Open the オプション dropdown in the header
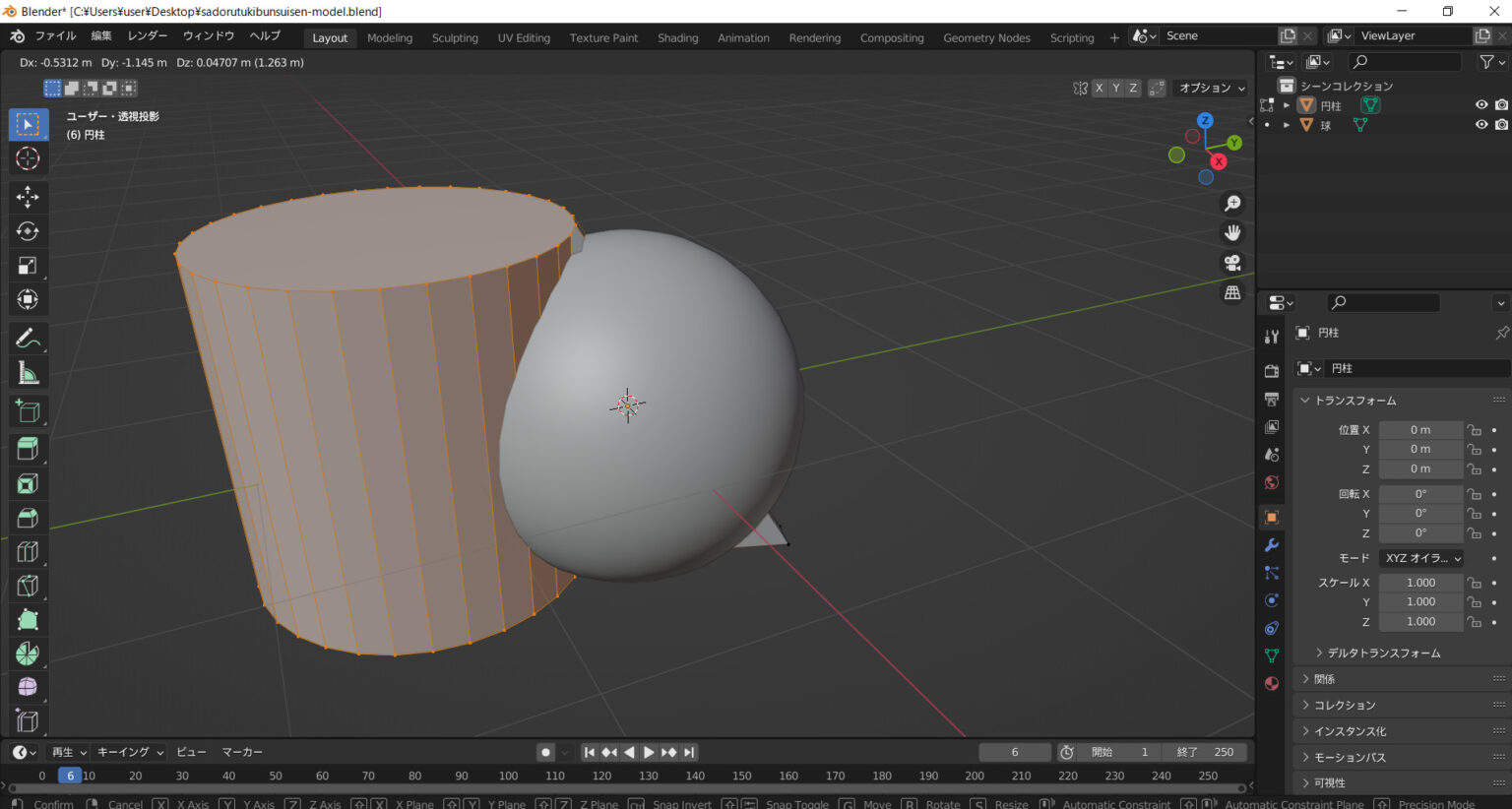The width and height of the screenshot is (1512, 809). [x=1210, y=88]
